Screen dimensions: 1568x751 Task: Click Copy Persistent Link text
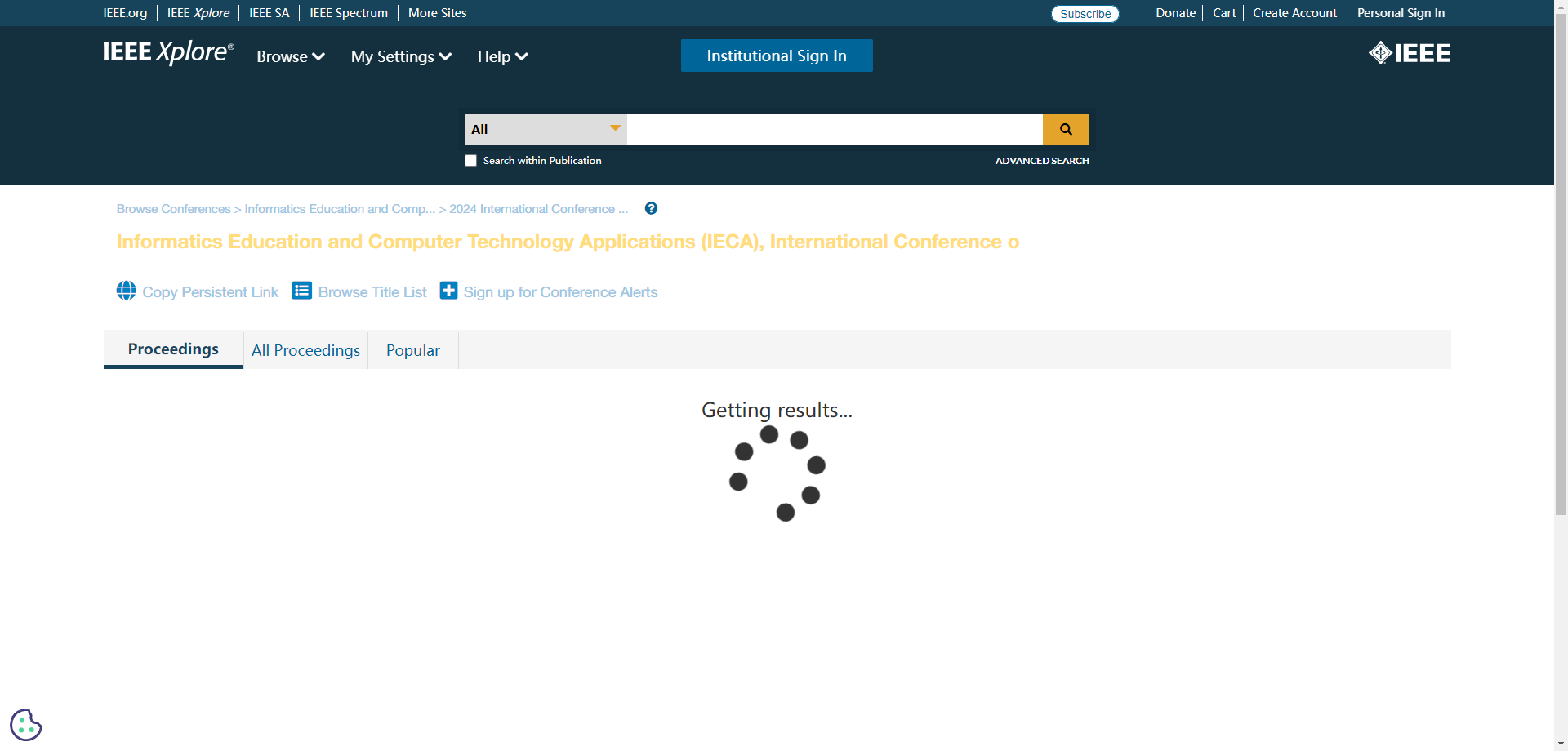click(x=211, y=292)
